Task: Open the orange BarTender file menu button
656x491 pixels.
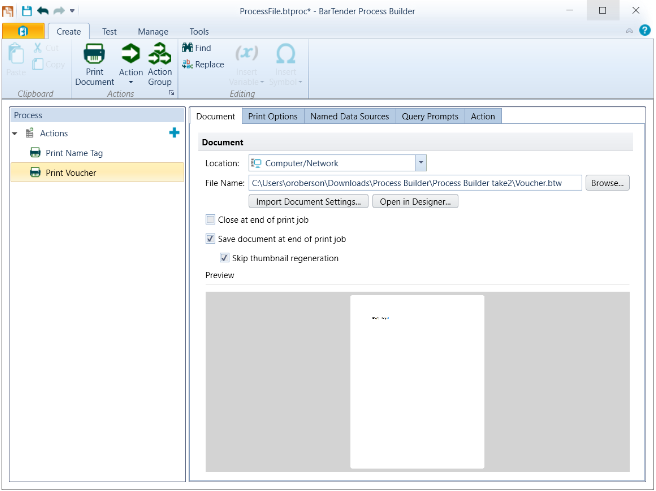Action: tap(23, 31)
